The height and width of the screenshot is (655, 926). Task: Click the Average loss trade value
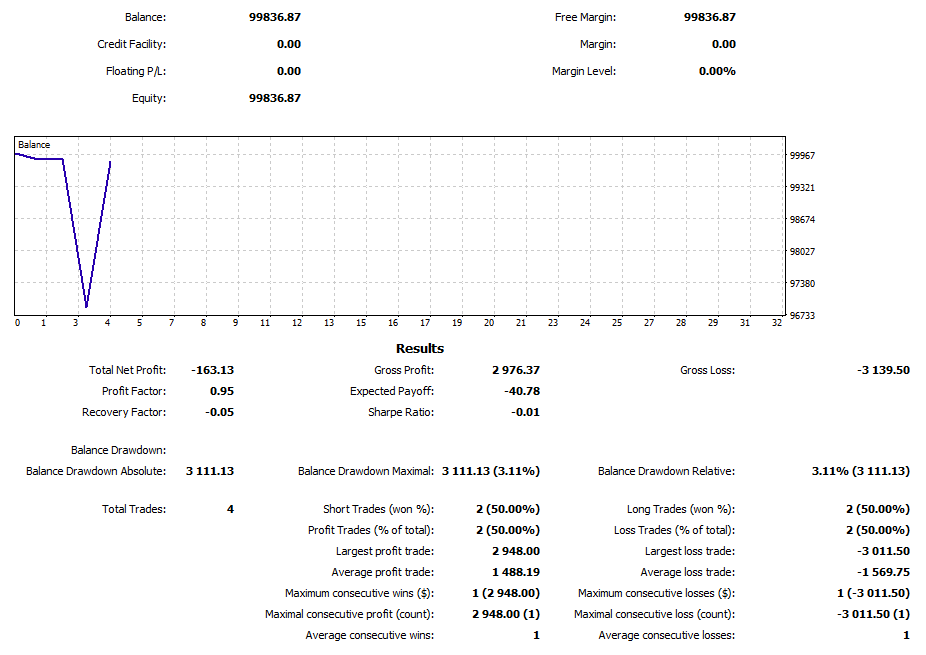click(883, 572)
